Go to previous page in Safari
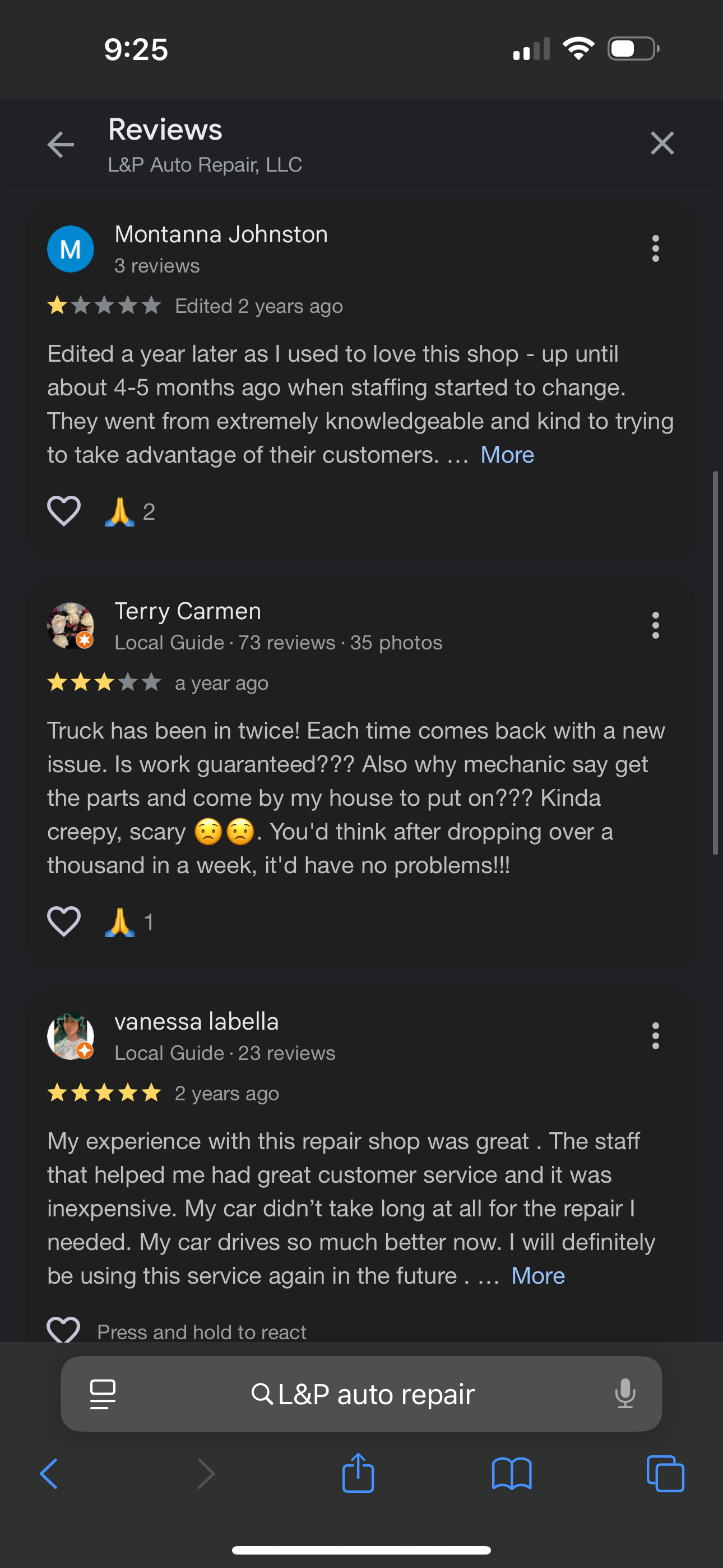This screenshot has height=1568, width=723. [49, 1474]
